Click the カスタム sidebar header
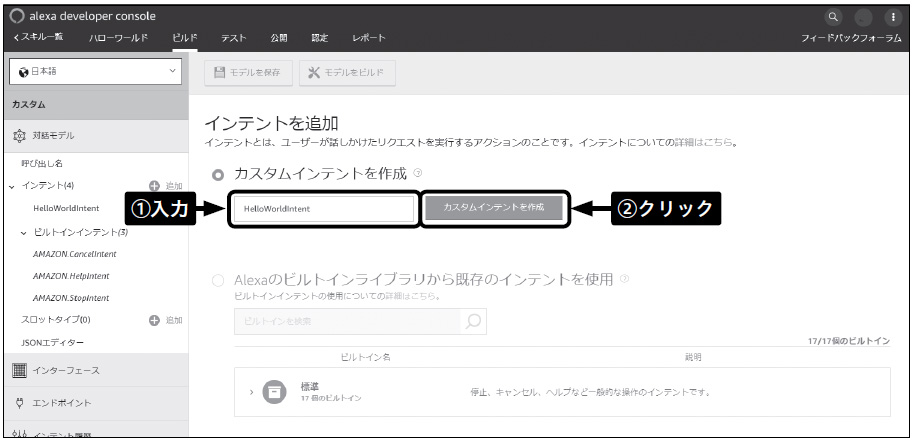Image resolution: width=913 pixels, height=441 pixels. tap(96, 105)
